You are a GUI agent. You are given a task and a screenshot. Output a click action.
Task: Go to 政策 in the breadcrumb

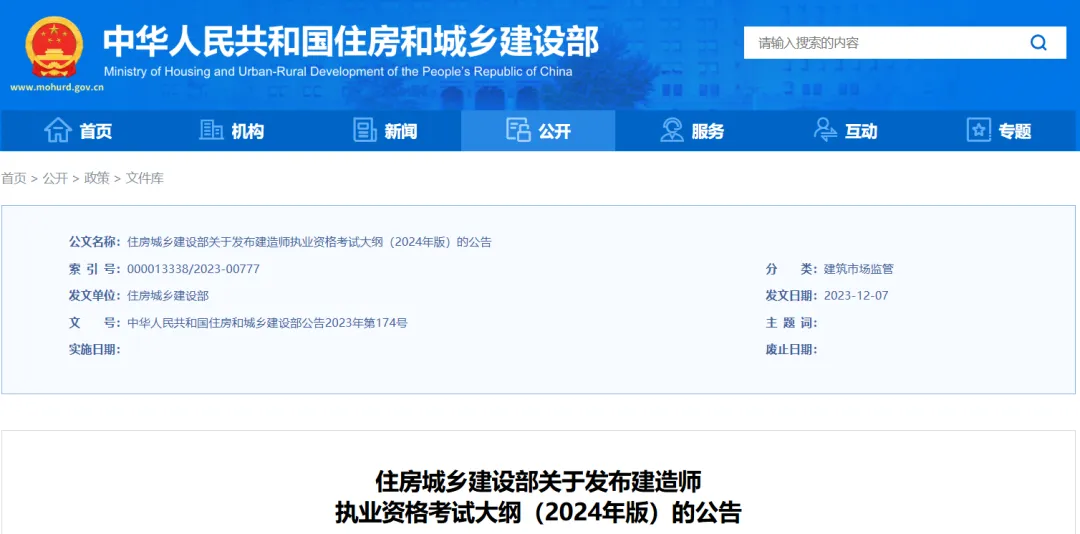(96, 178)
